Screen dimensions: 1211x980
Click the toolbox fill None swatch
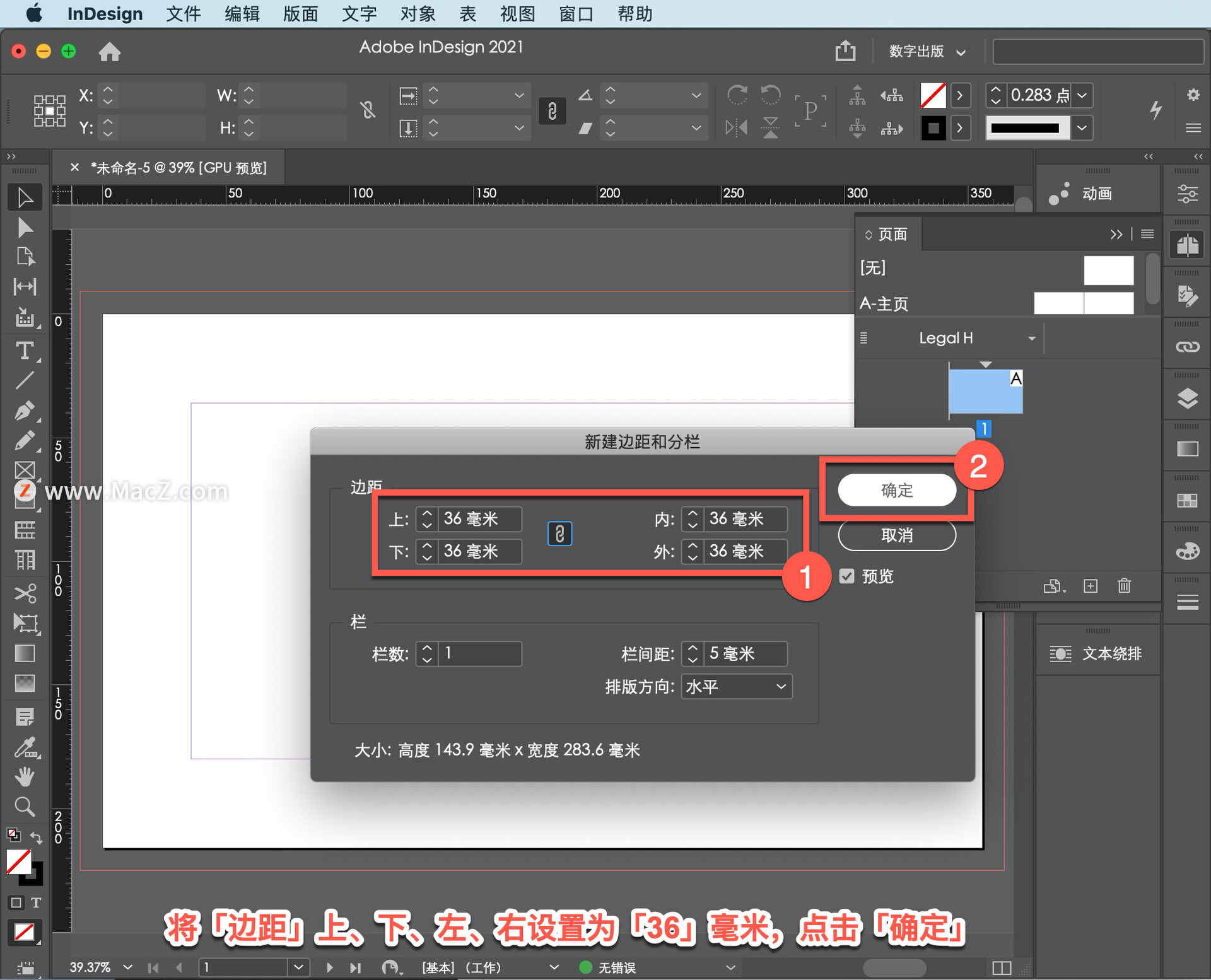tap(18, 861)
